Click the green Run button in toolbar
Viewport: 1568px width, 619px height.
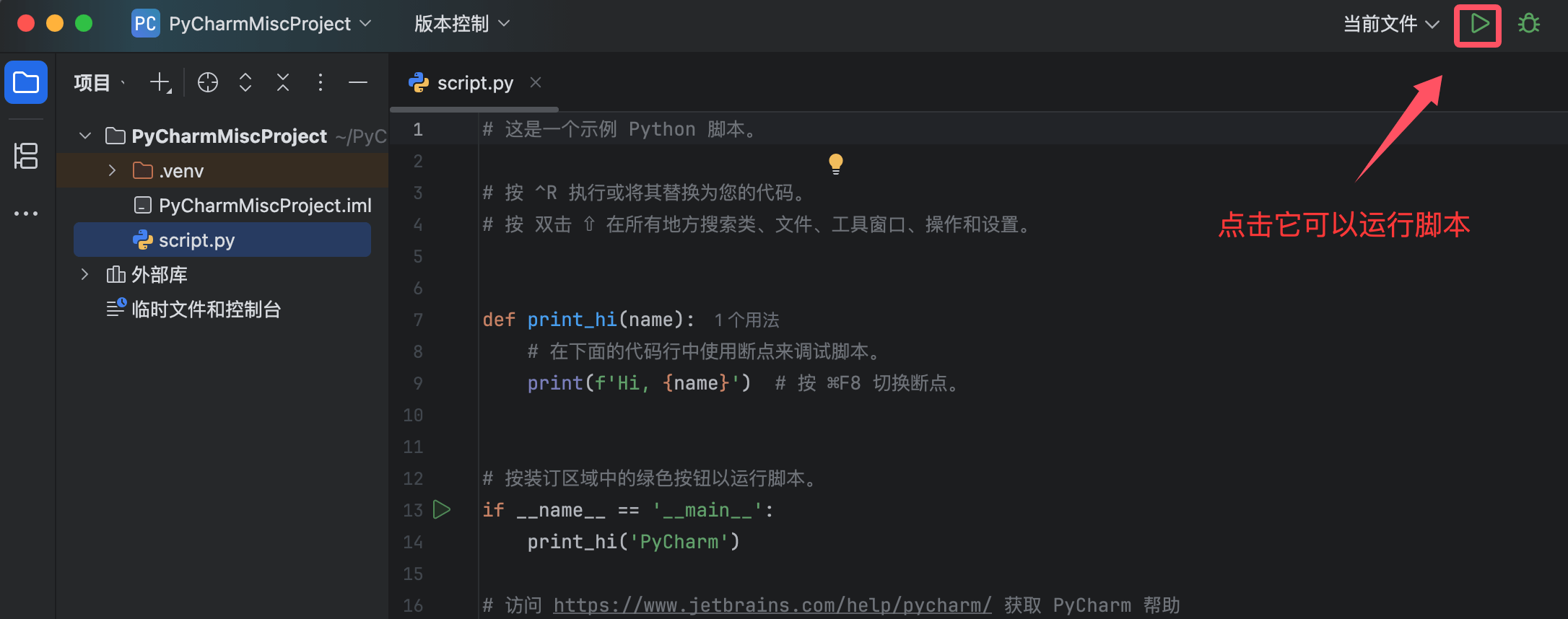(x=1478, y=25)
